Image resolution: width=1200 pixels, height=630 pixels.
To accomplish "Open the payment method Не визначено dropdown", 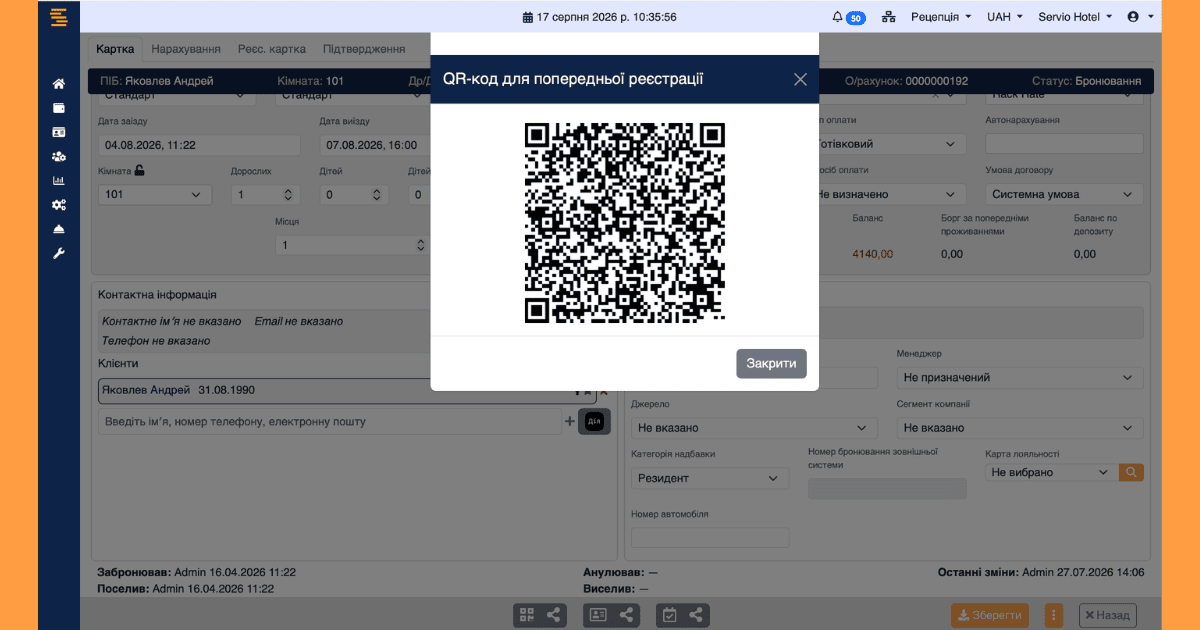I will (892, 194).
